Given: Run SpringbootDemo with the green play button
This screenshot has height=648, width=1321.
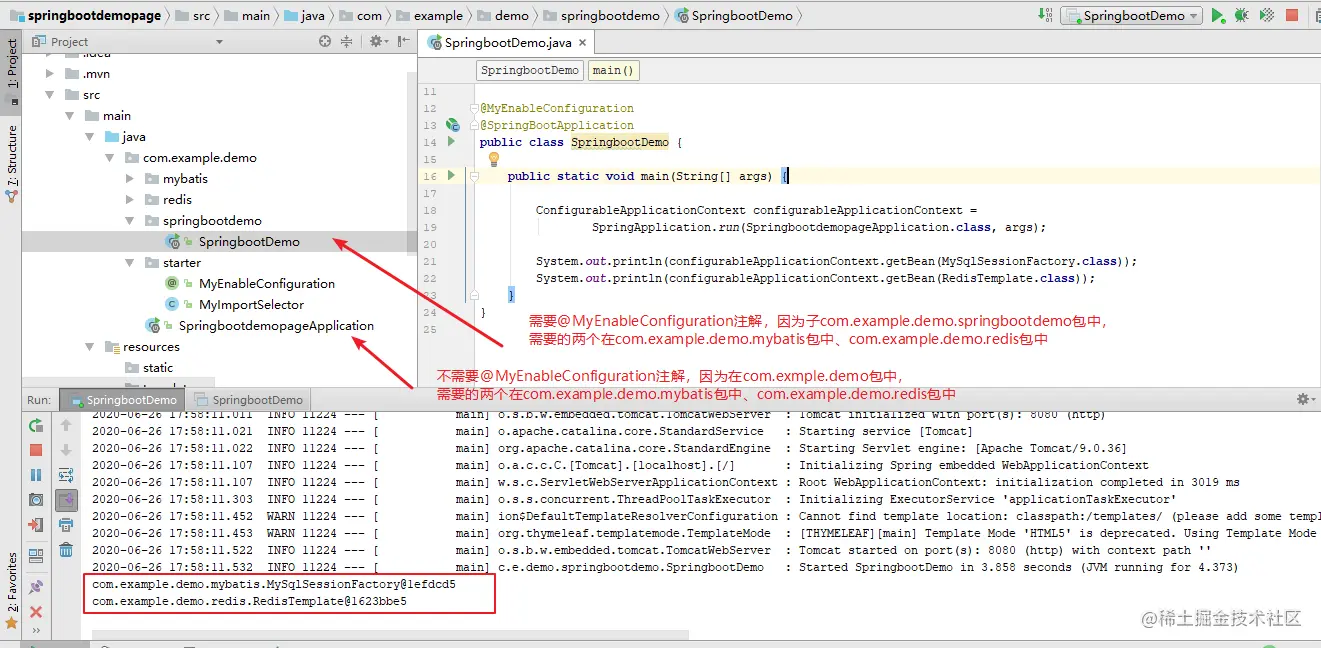Looking at the screenshot, I should click(x=1217, y=15).
